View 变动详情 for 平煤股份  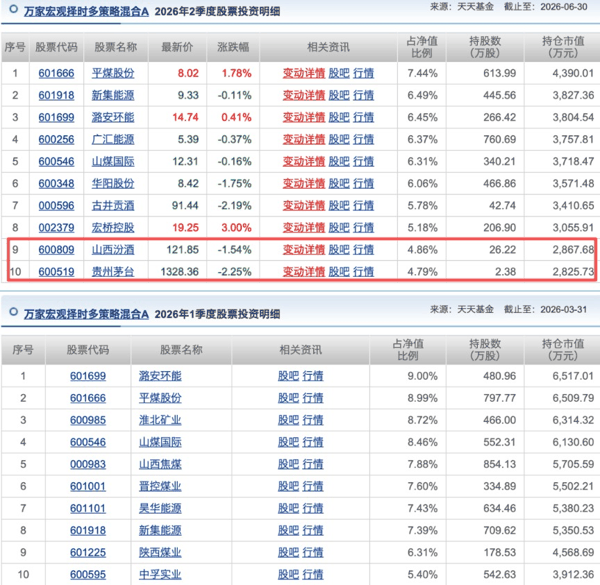[304, 73]
